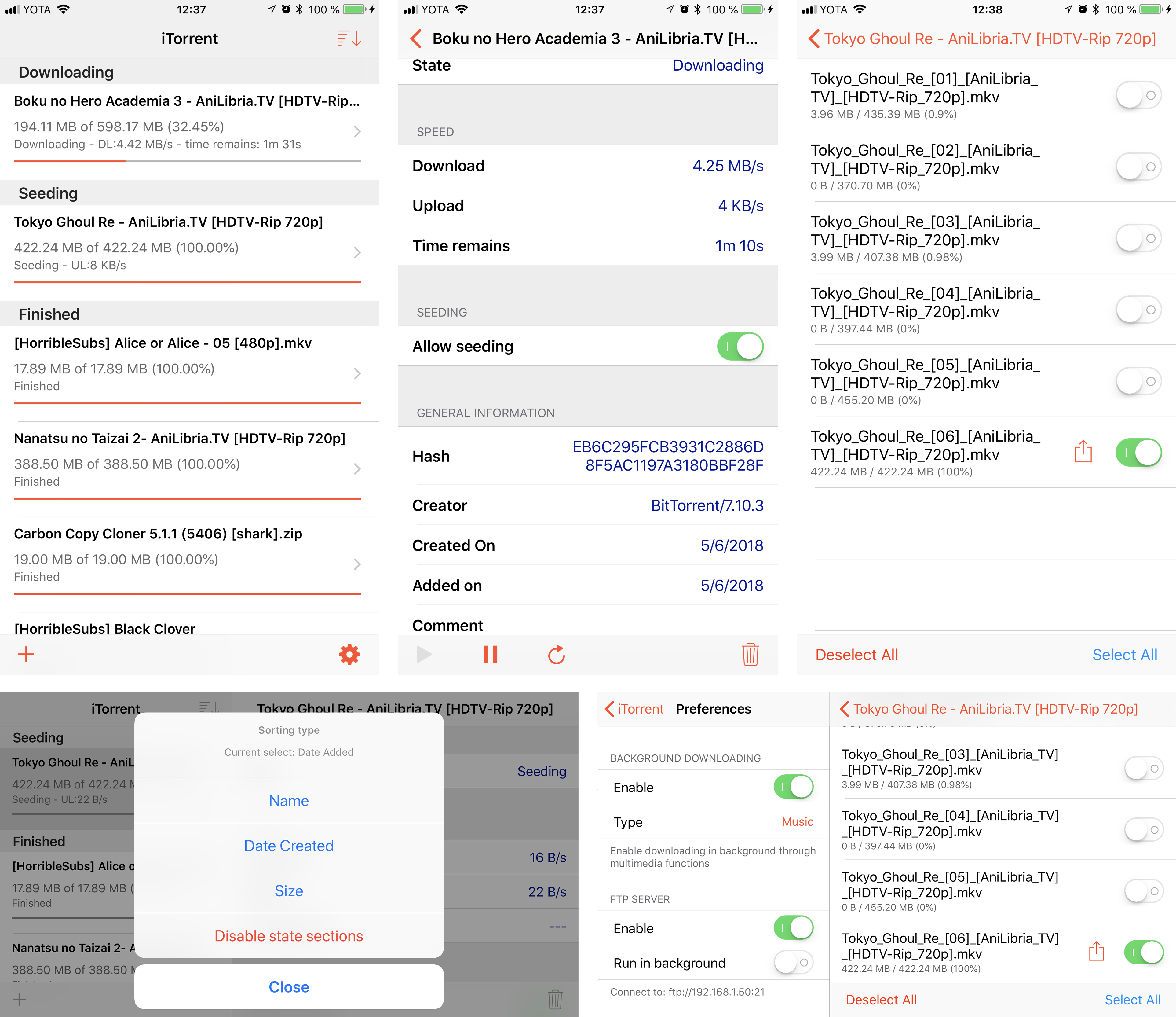Tap the dimmed plus icon behind the sorting sheet
The height and width of the screenshot is (1017, 1176).
tap(19, 999)
